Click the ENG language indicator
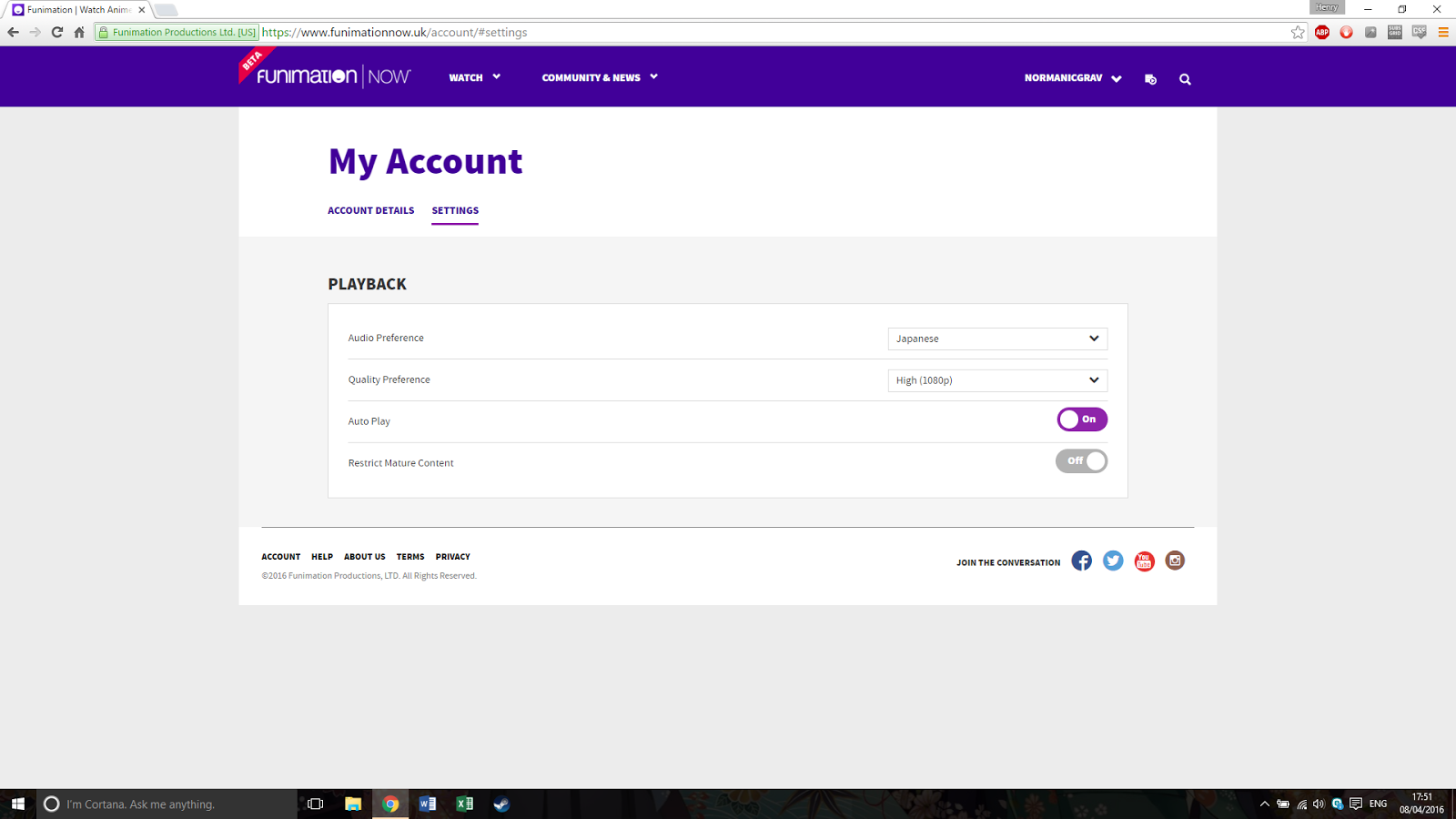 [x=1378, y=804]
